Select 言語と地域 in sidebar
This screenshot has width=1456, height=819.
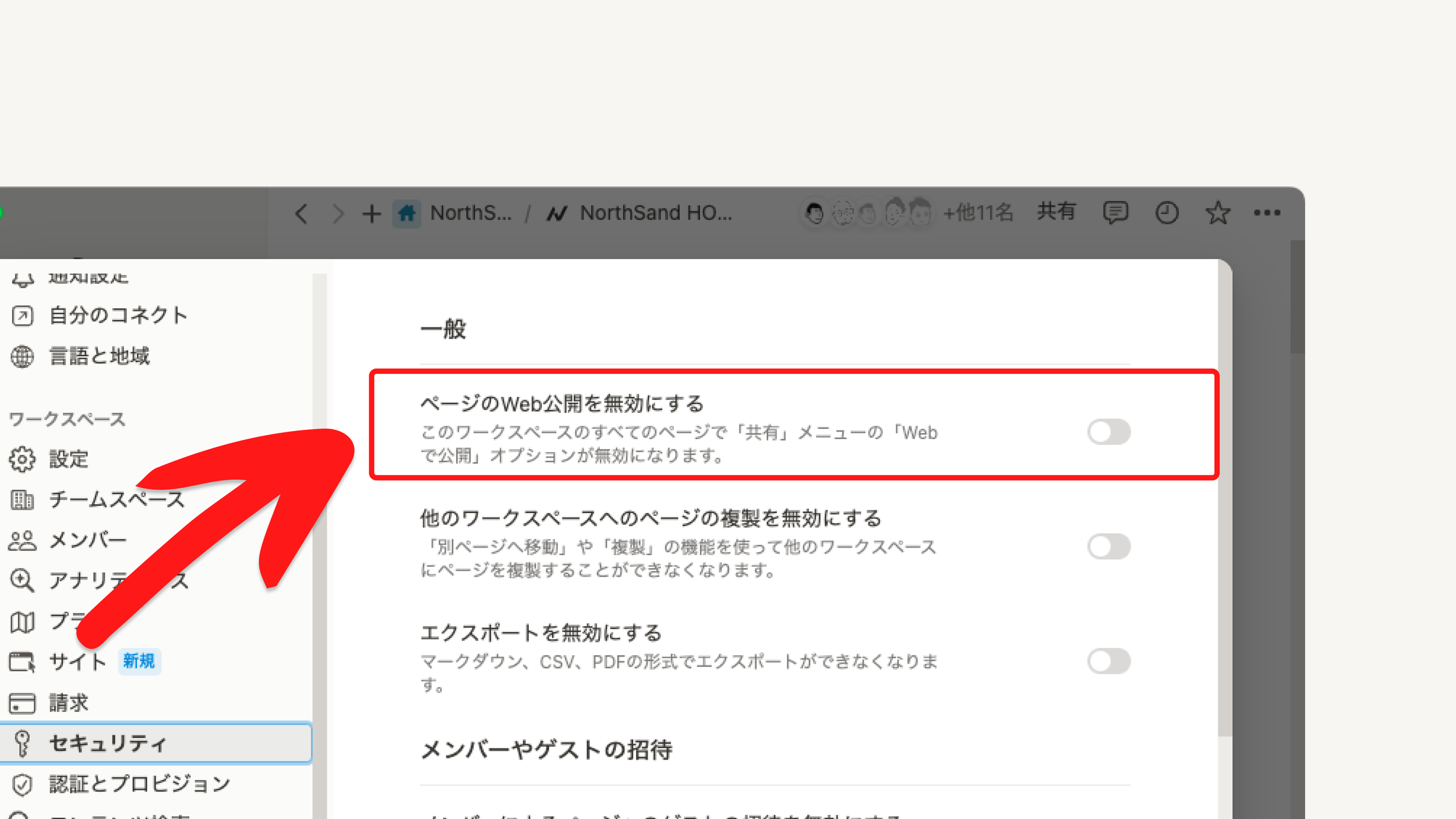point(99,356)
